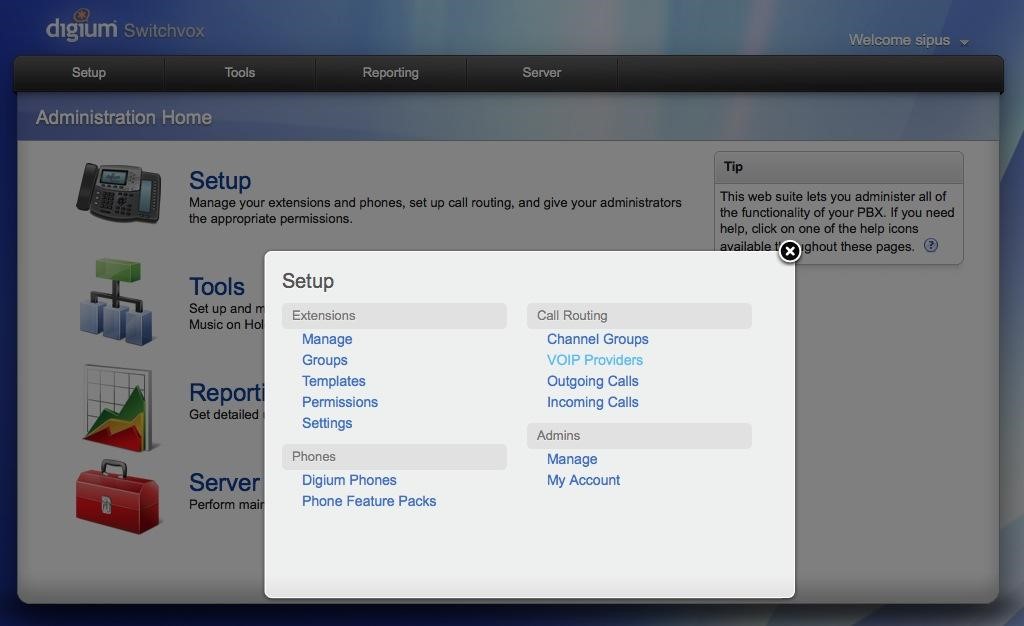Click the Extensions section header
1024x626 pixels.
[x=394, y=316]
